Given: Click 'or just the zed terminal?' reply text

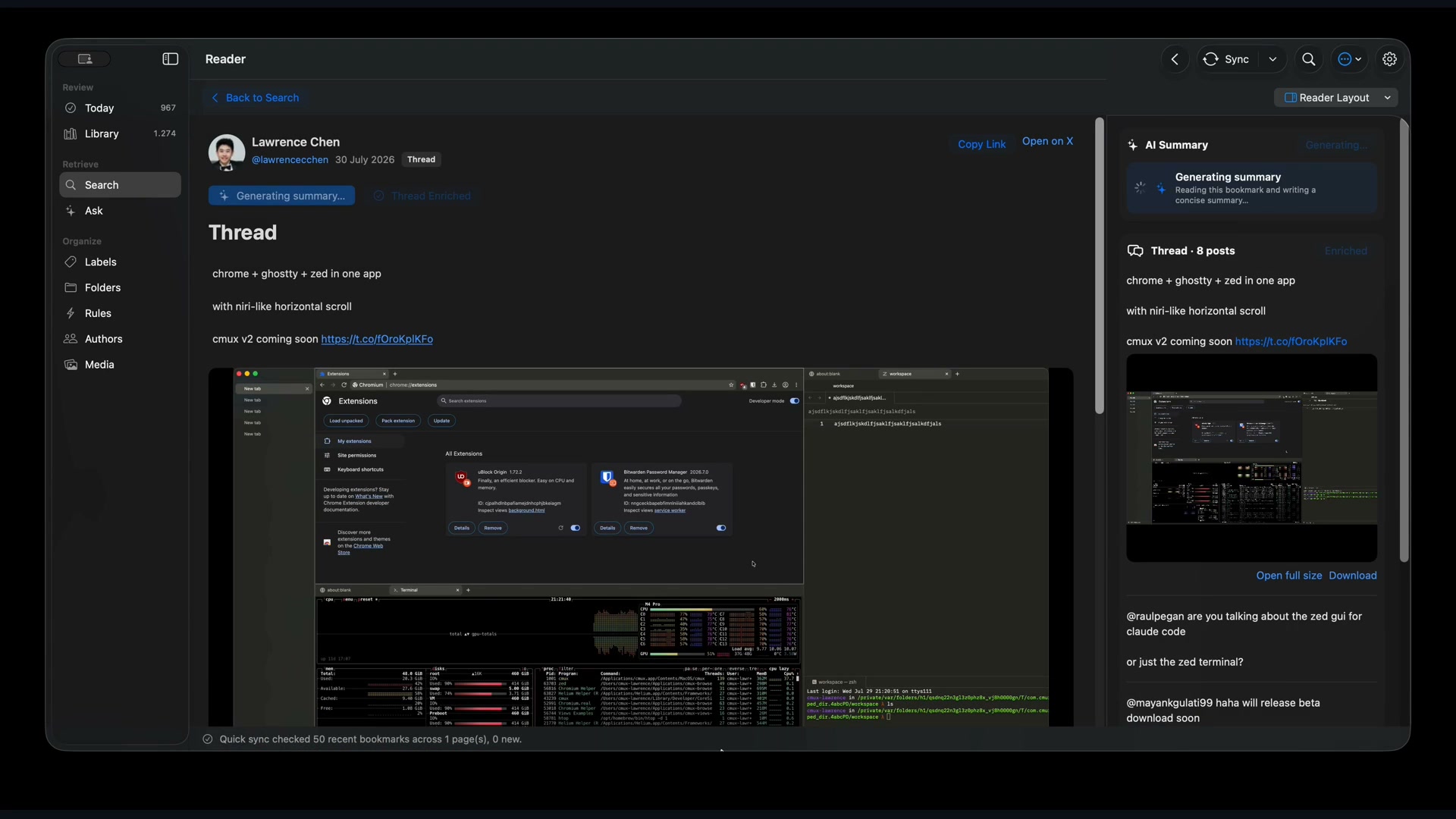Looking at the screenshot, I should (x=1185, y=662).
